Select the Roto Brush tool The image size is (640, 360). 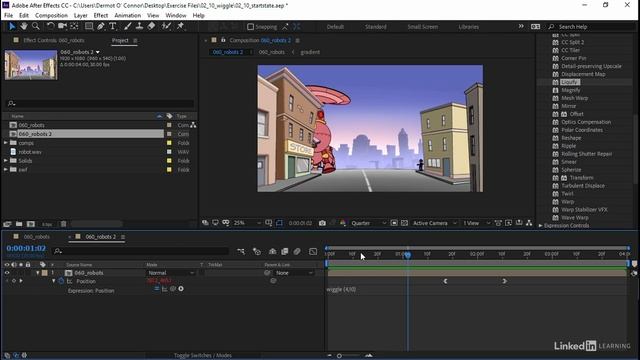coord(166,26)
